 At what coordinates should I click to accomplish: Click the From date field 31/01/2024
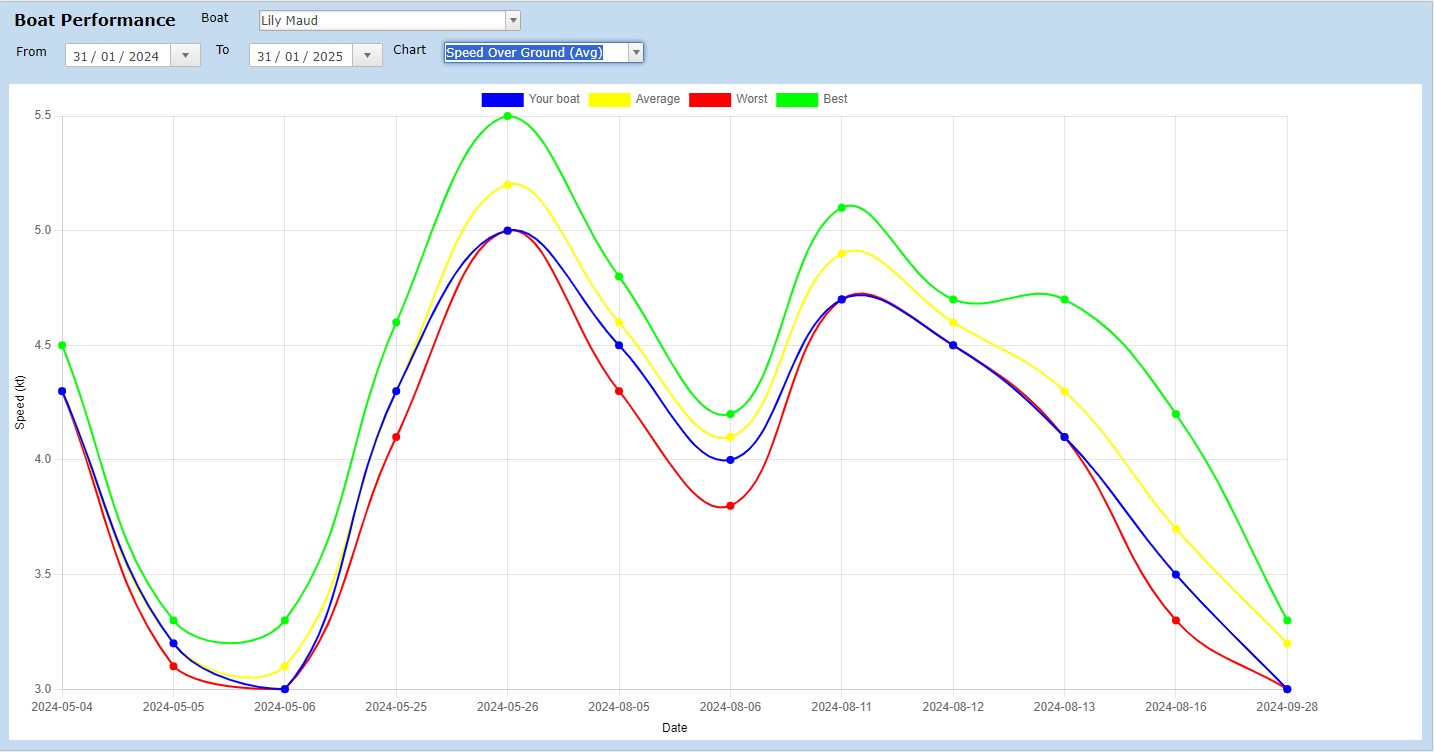(x=118, y=56)
